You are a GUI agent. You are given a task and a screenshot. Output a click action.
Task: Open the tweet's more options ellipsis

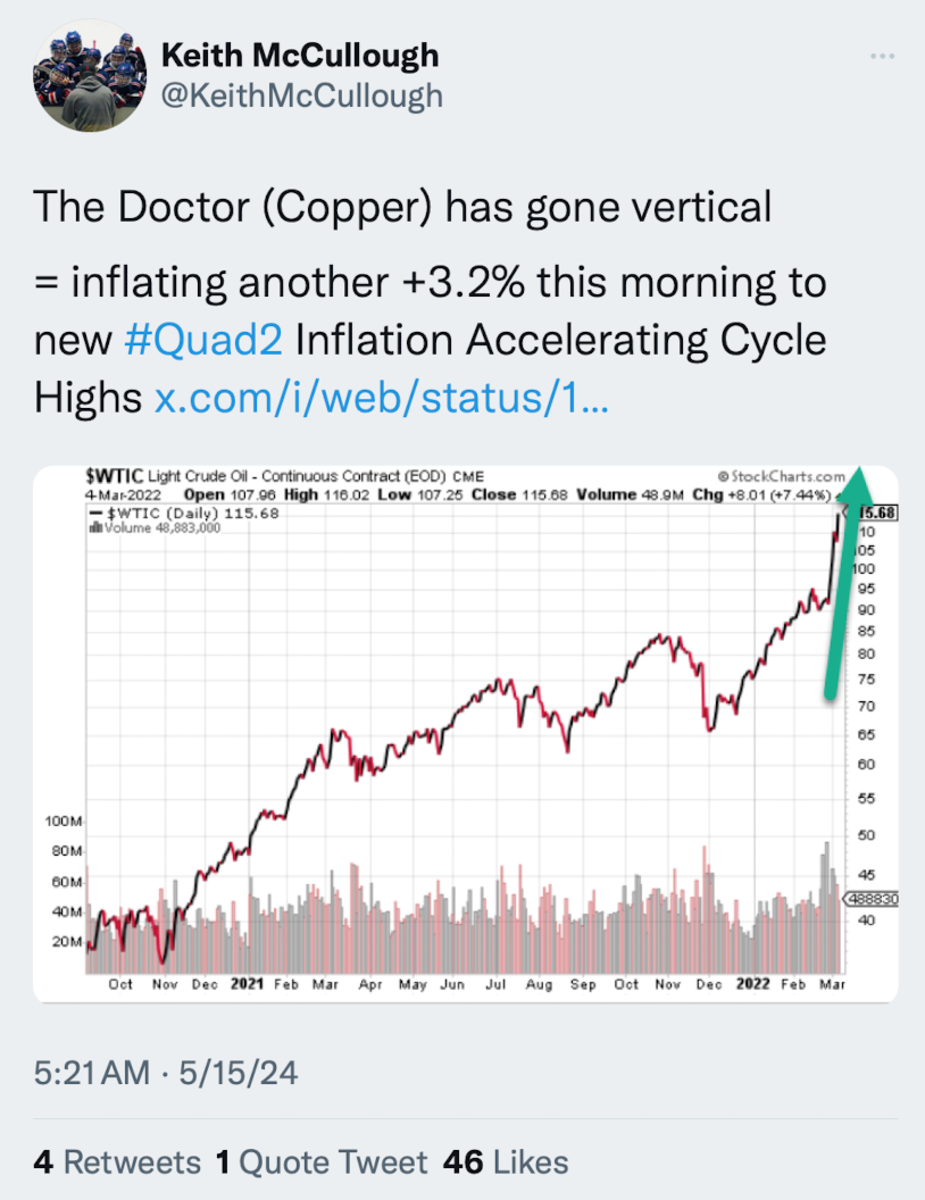pos(882,56)
